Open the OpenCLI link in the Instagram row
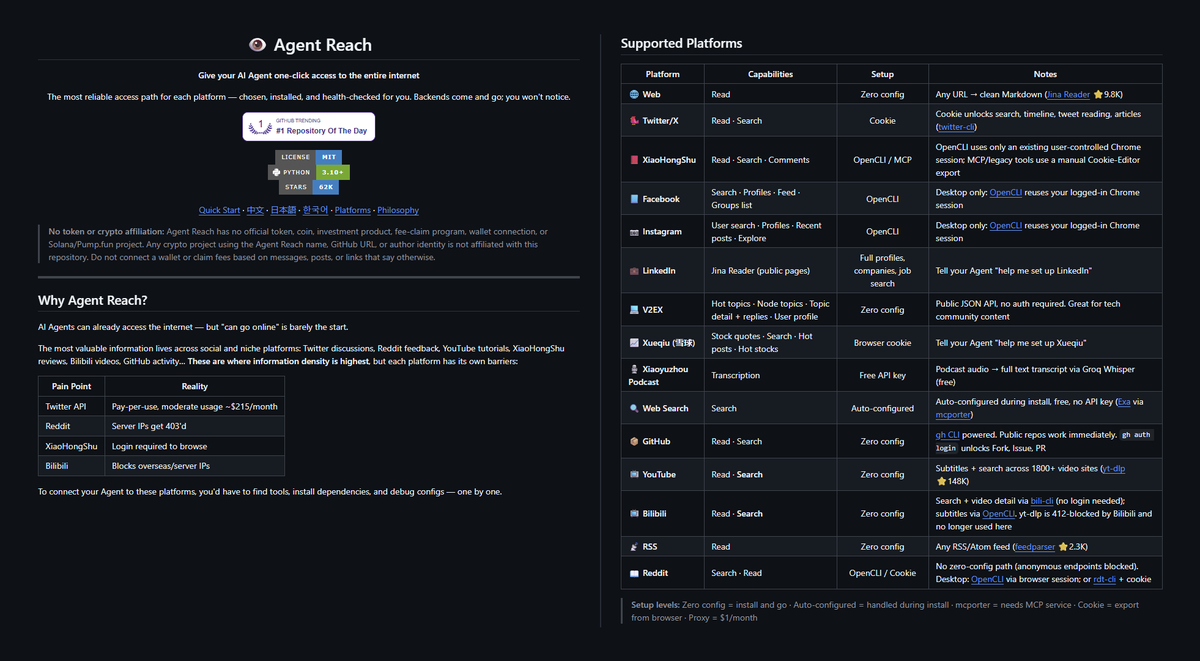This screenshot has width=1200, height=661. point(1007,225)
